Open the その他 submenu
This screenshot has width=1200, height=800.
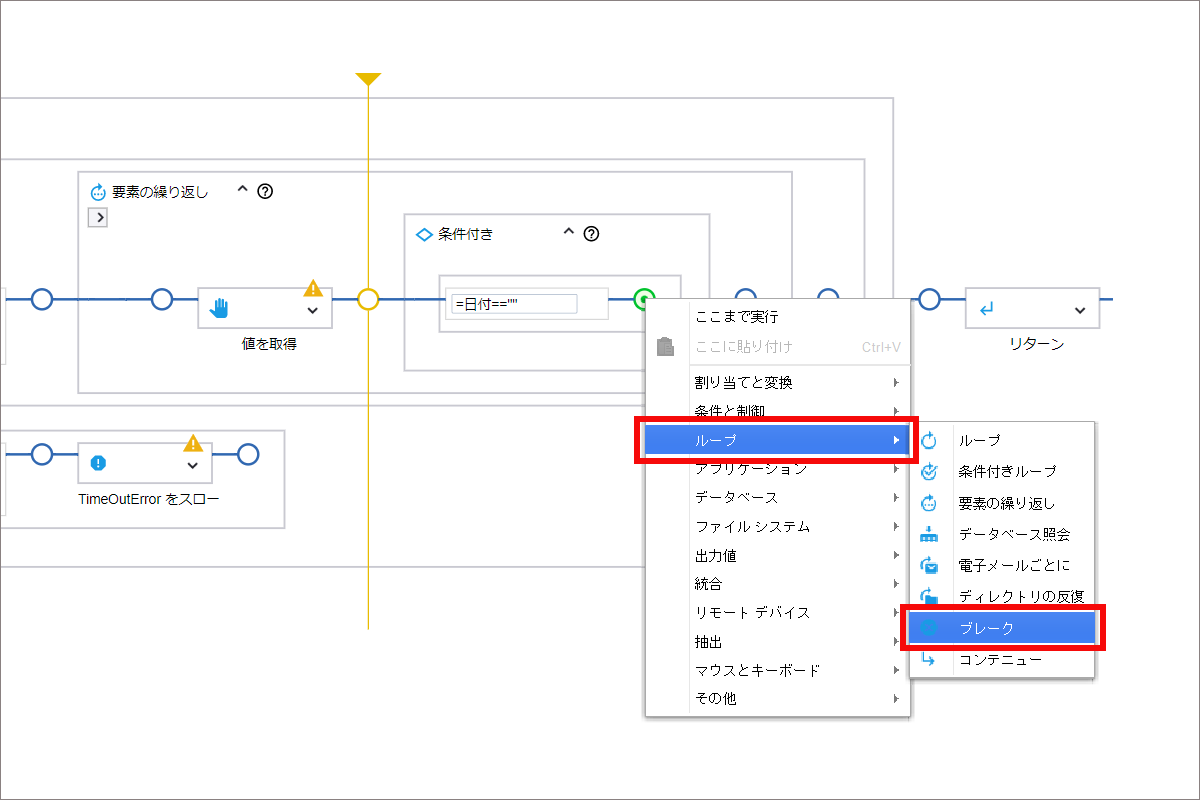(778, 698)
